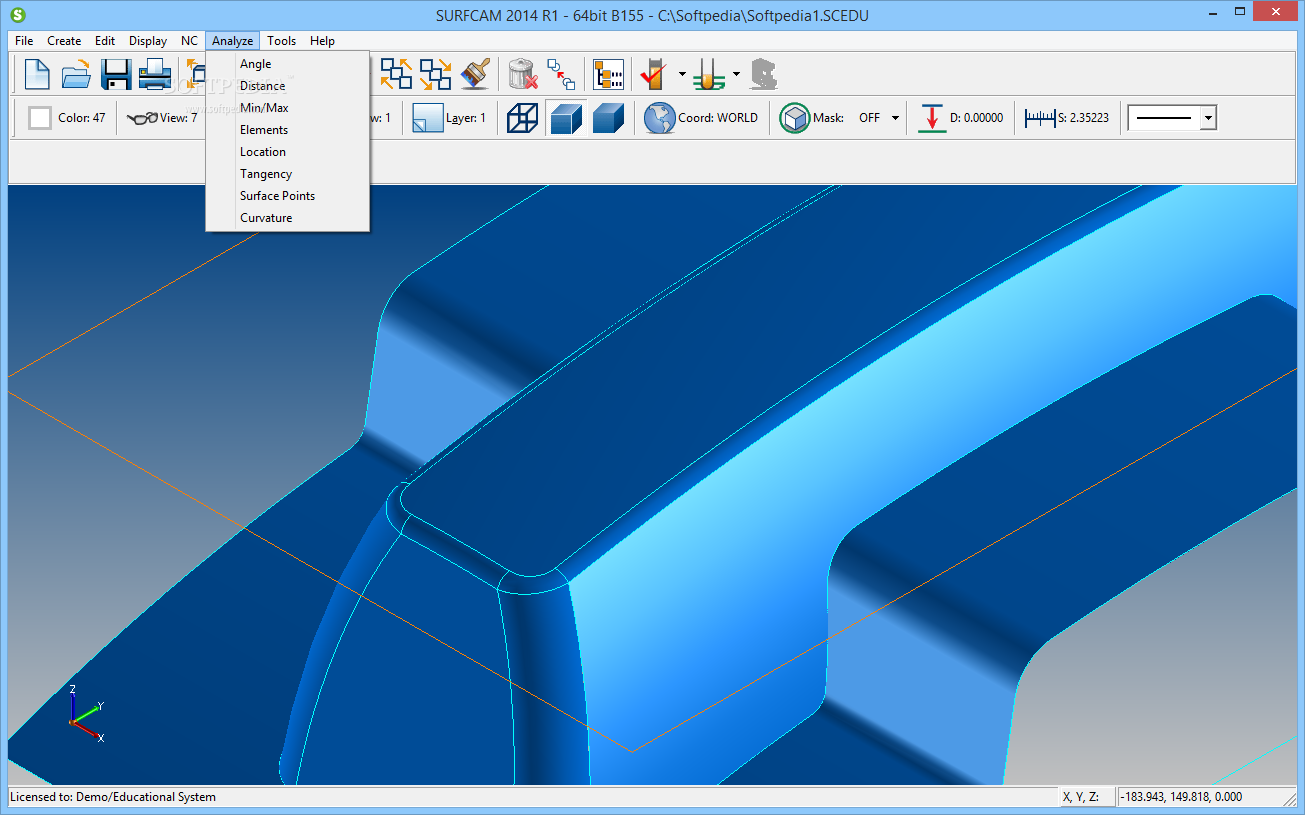The height and width of the screenshot is (815, 1305).
Task: Click the grayed-out stock model icon
Action: point(764,74)
